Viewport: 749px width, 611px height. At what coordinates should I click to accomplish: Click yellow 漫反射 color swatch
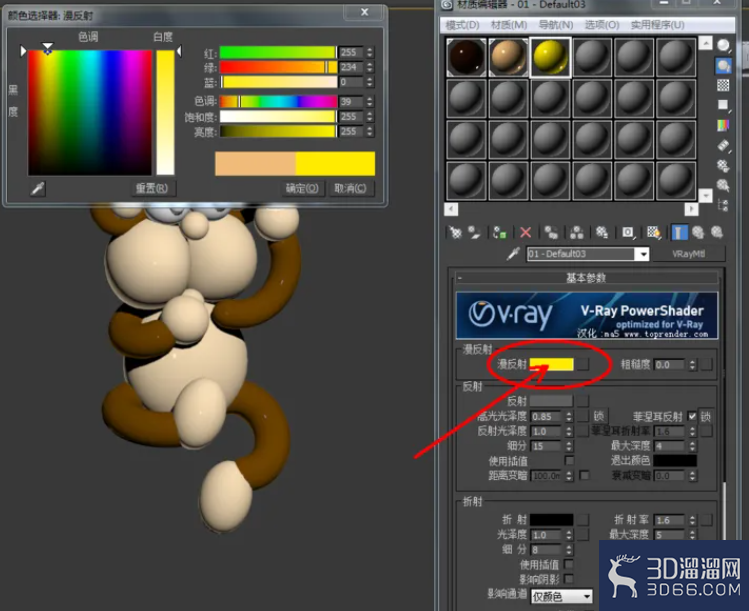click(x=551, y=364)
